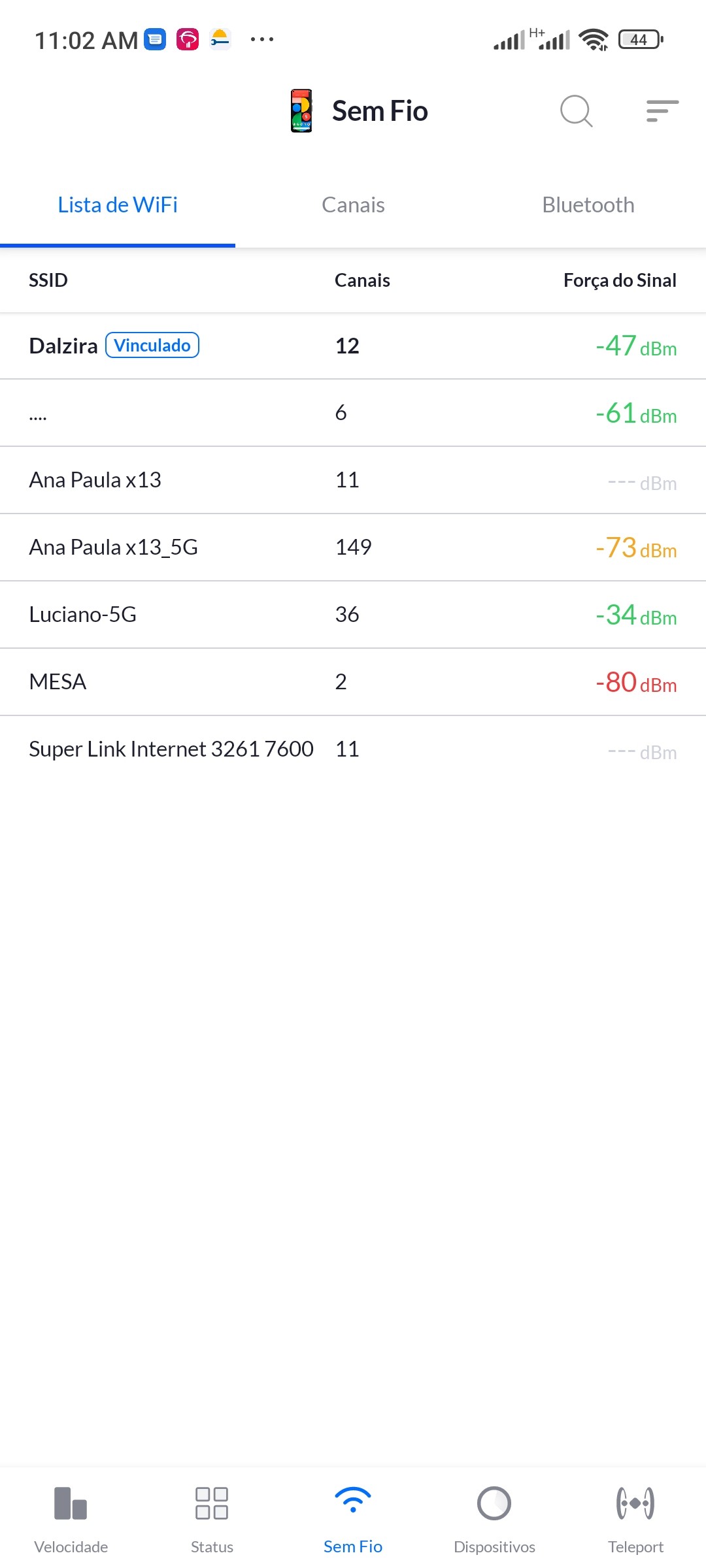Open the Dalzira network entry

pyautogui.click(x=63, y=346)
